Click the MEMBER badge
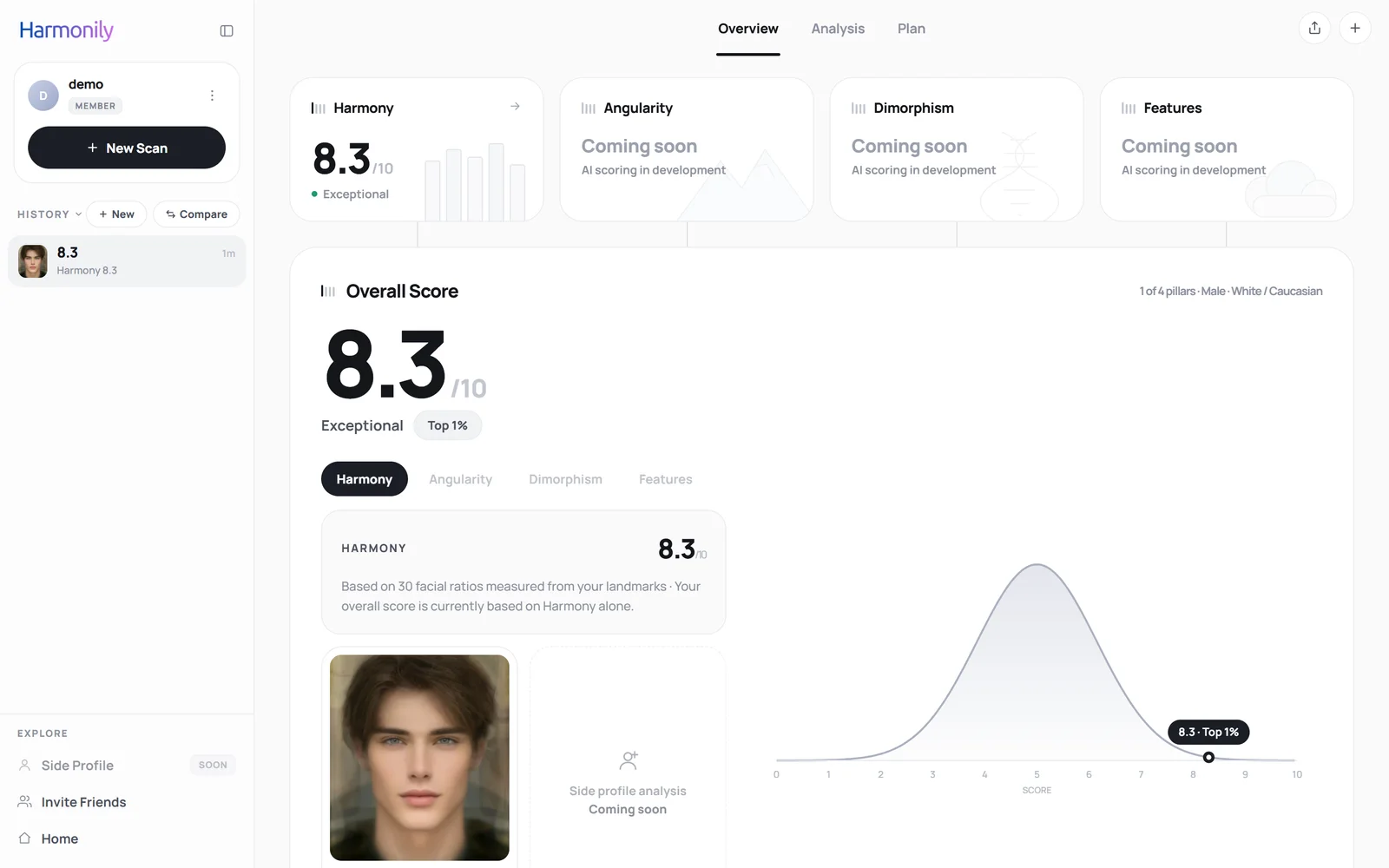Viewport: 1389px width, 868px height. 95,106
